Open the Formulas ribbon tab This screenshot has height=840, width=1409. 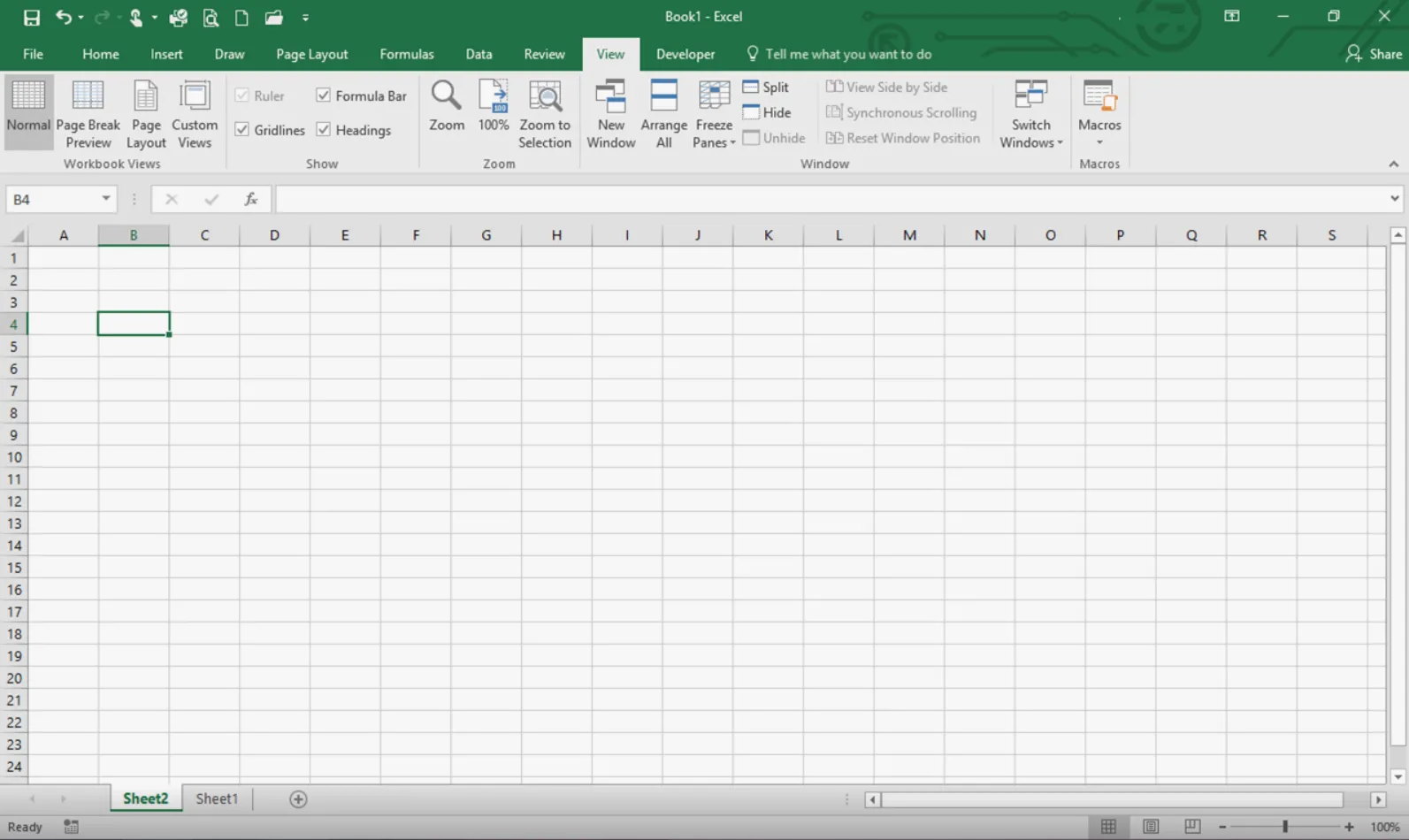(406, 54)
